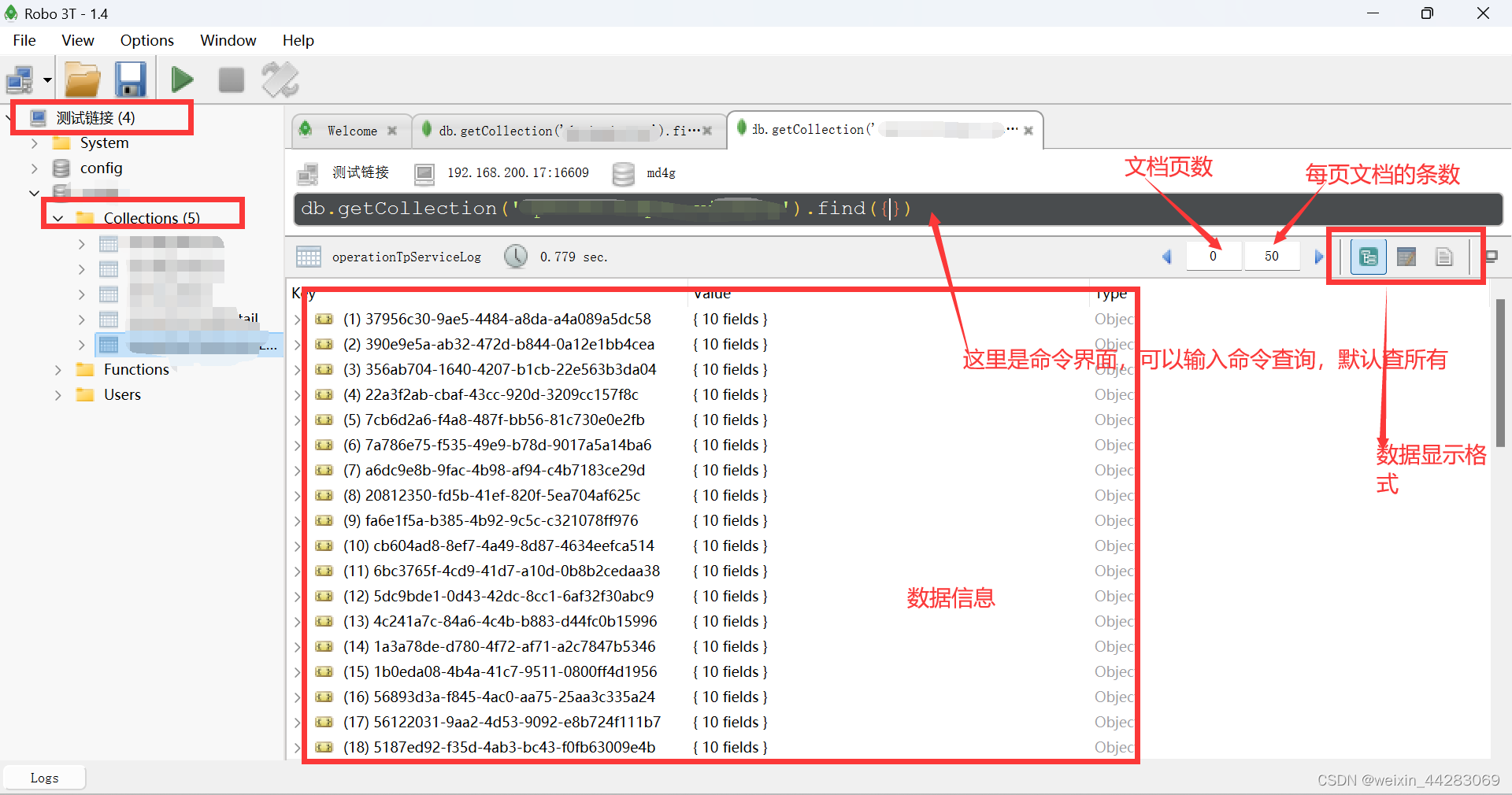Expand document (5) 7cb6d2a6 row

(297, 420)
